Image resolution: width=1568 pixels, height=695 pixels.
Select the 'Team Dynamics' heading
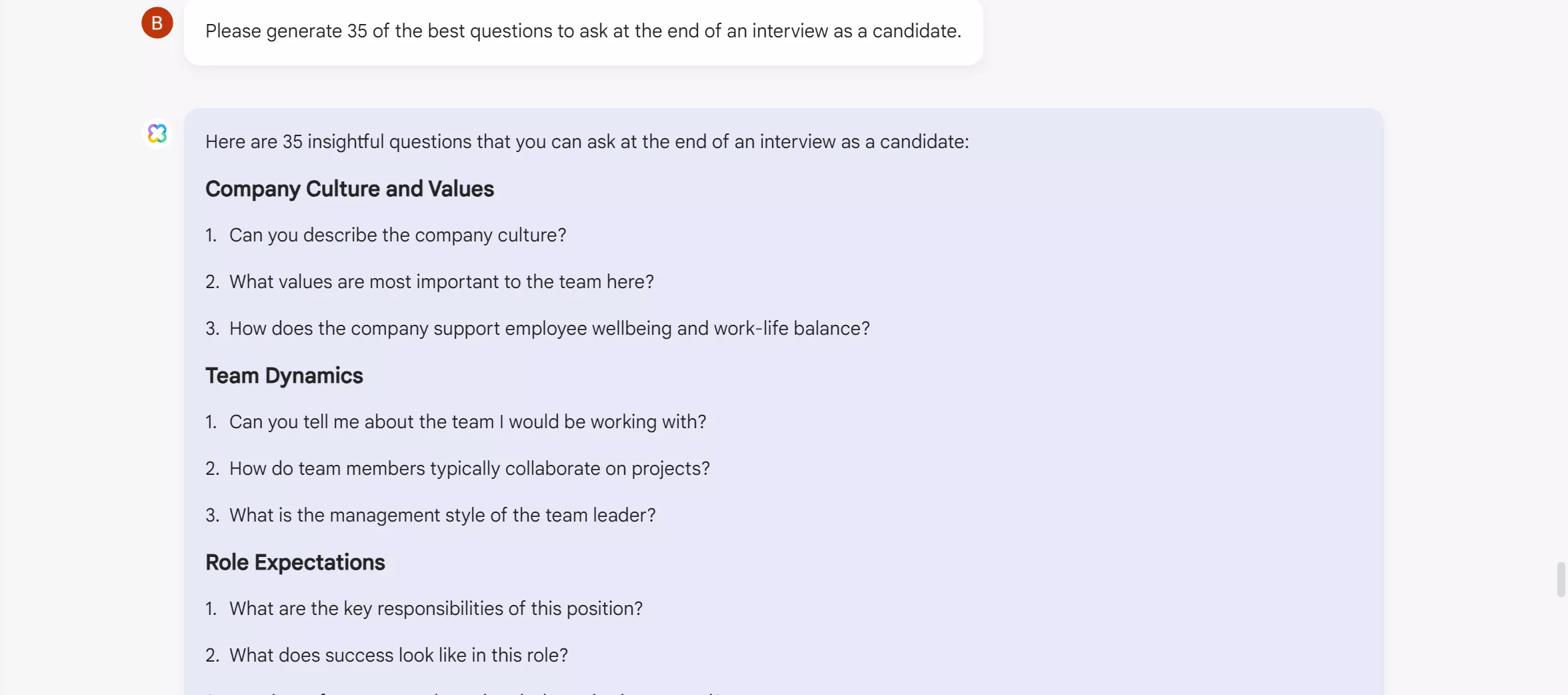(284, 376)
